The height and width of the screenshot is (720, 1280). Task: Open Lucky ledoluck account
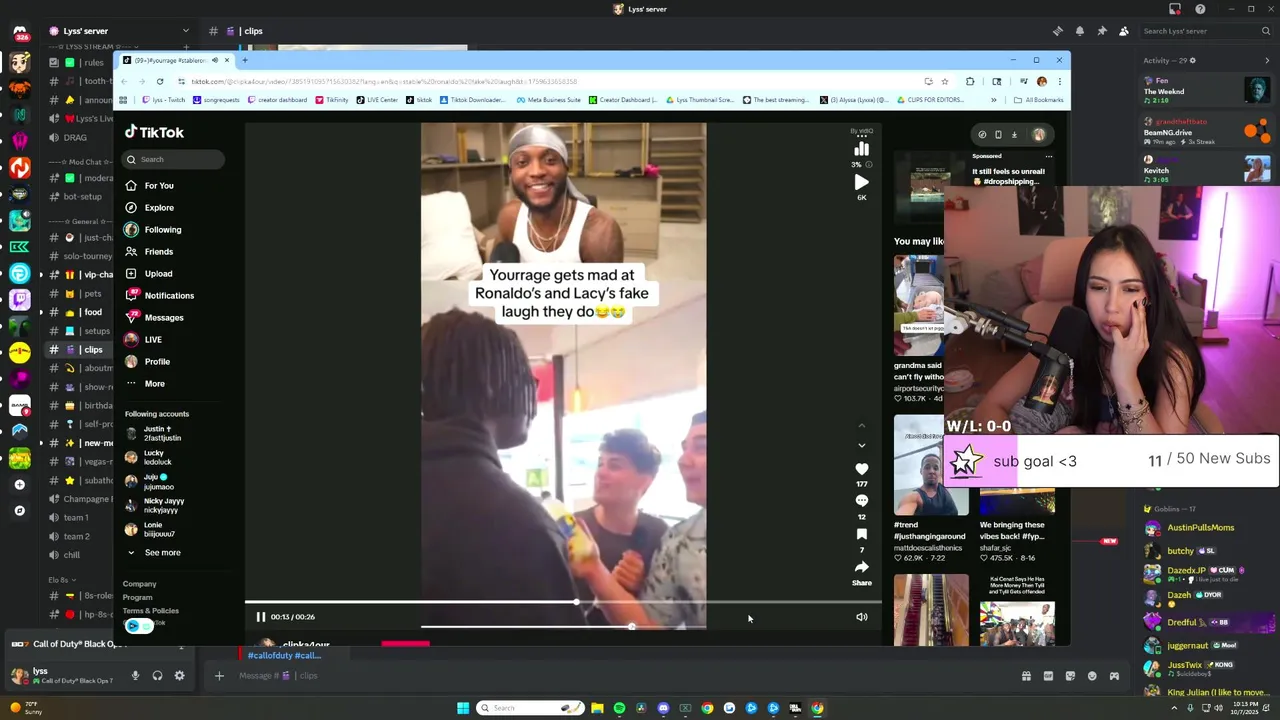(x=149, y=457)
